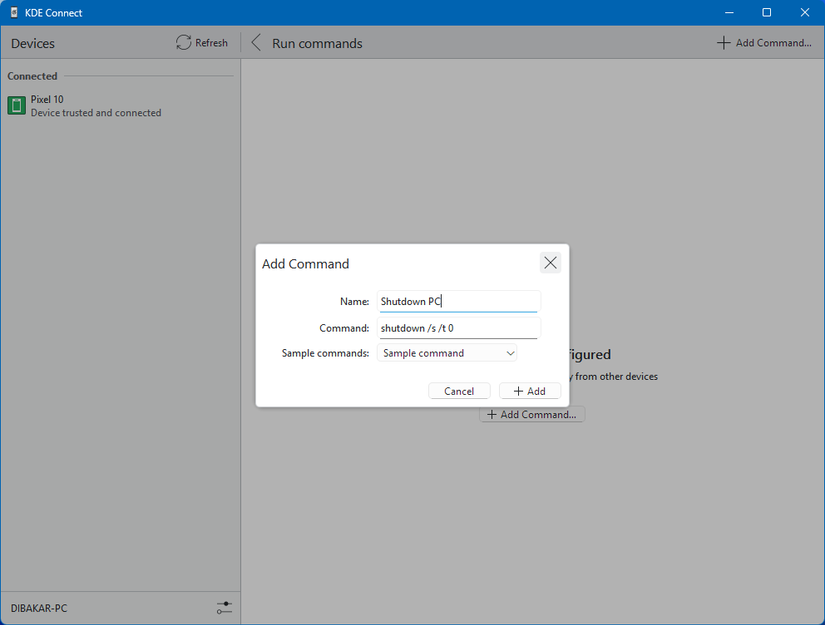The width and height of the screenshot is (825, 625).
Task: Click the Sample command selector chevron
Action: click(510, 353)
